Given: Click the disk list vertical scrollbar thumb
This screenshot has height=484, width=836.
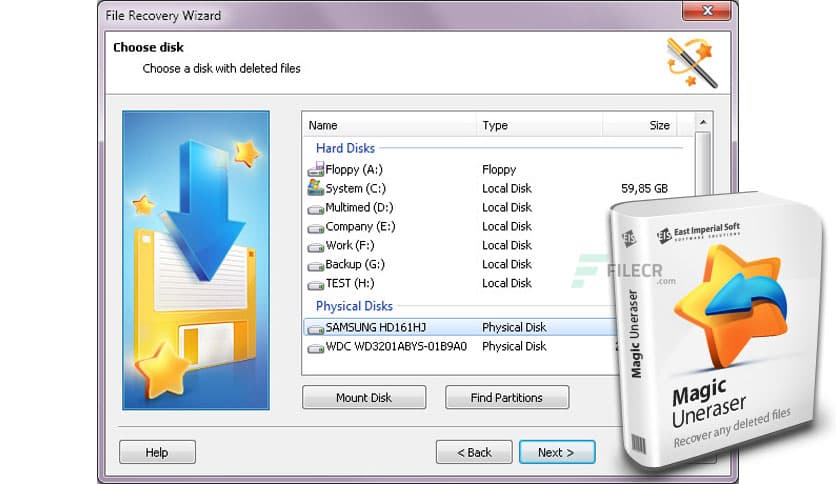Looking at the screenshot, I should 703,164.
